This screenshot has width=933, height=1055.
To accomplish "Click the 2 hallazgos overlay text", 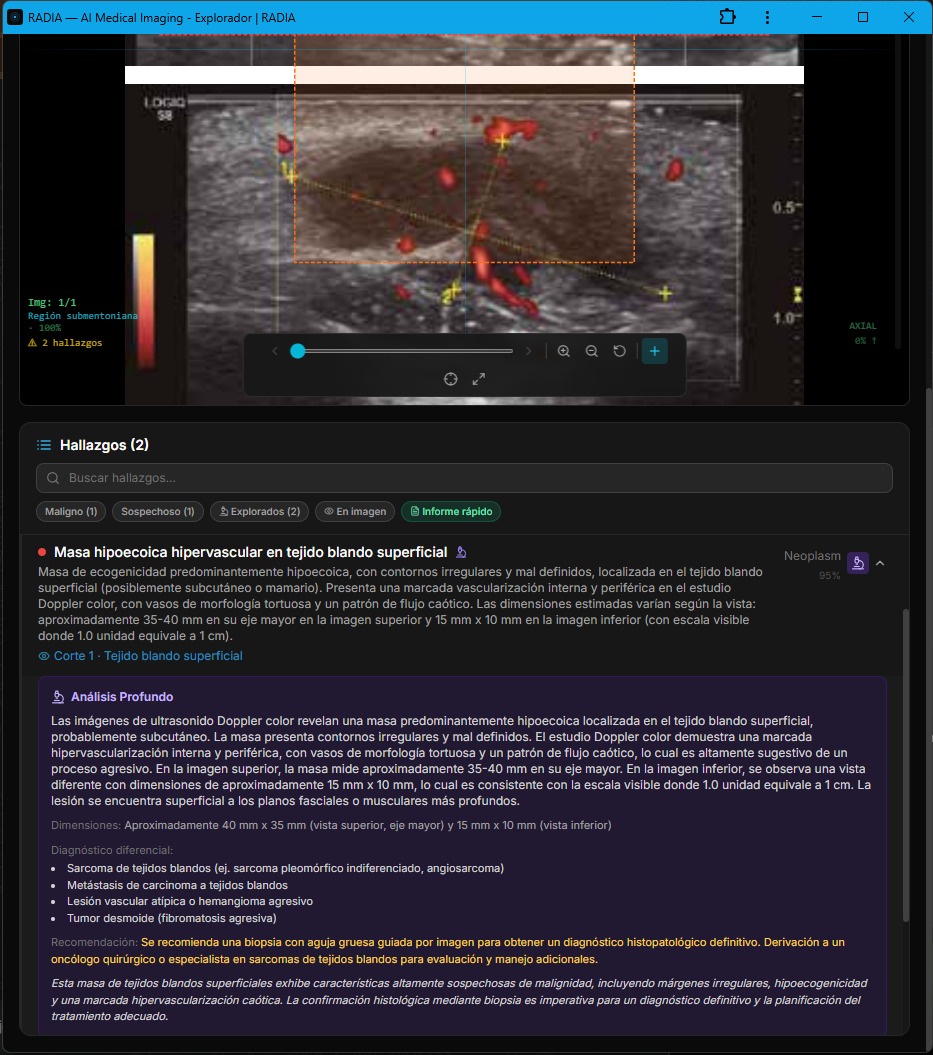I will [72, 342].
